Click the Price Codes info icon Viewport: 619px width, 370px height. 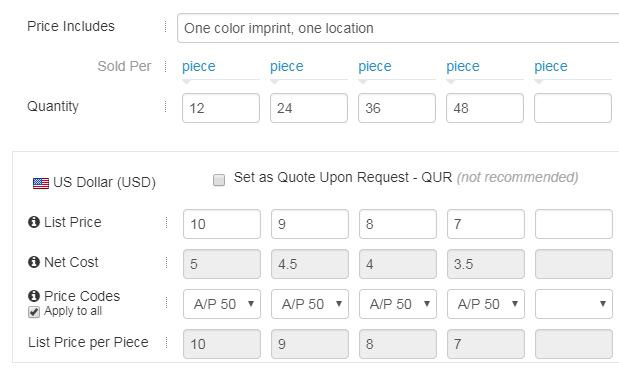click(x=34, y=296)
